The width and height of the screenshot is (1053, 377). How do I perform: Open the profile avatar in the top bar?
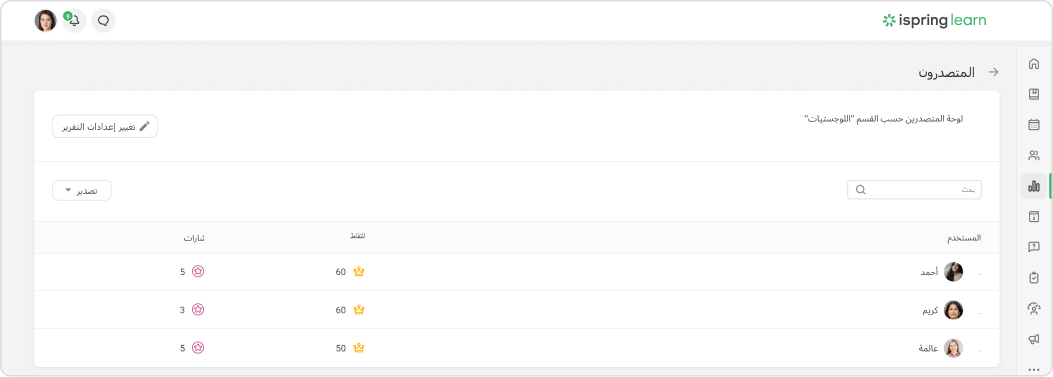(x=46, y=21)
